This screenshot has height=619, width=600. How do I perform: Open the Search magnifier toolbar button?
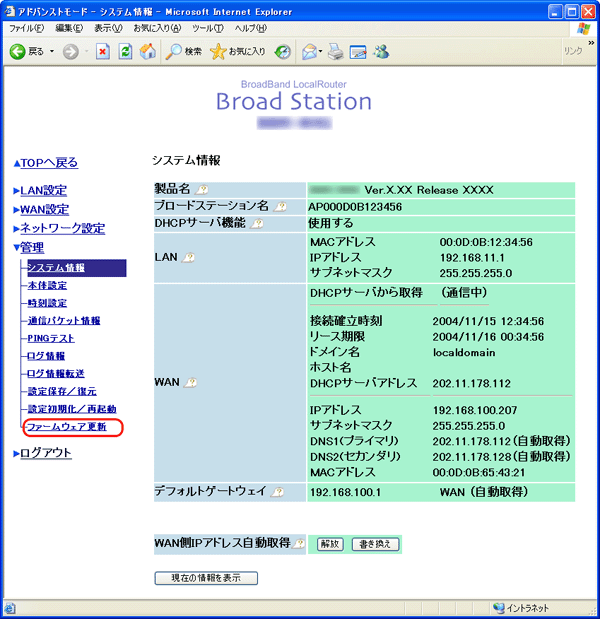tap(183, 52)
